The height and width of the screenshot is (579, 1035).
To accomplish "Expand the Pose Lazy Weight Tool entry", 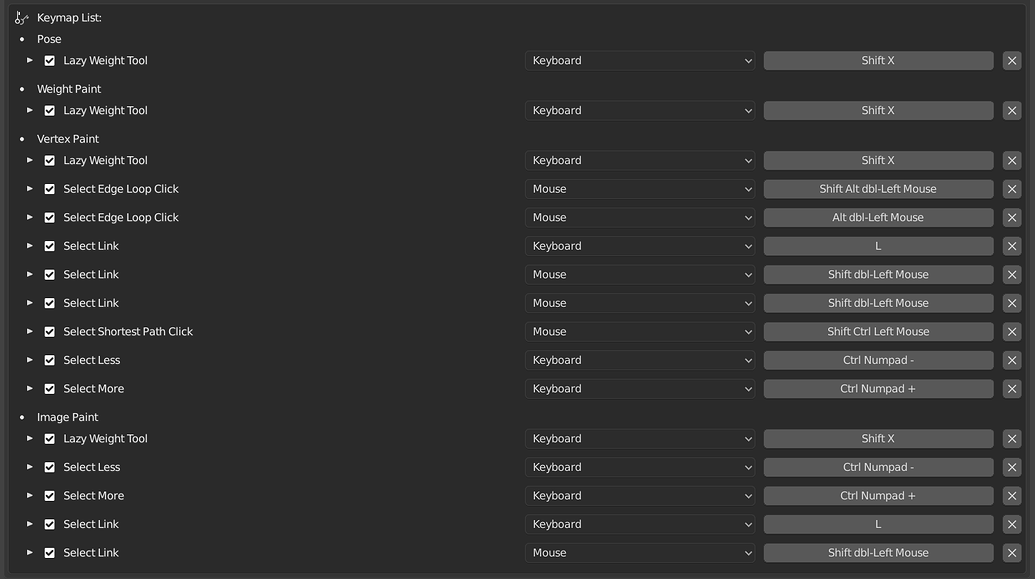I will 30,60.
